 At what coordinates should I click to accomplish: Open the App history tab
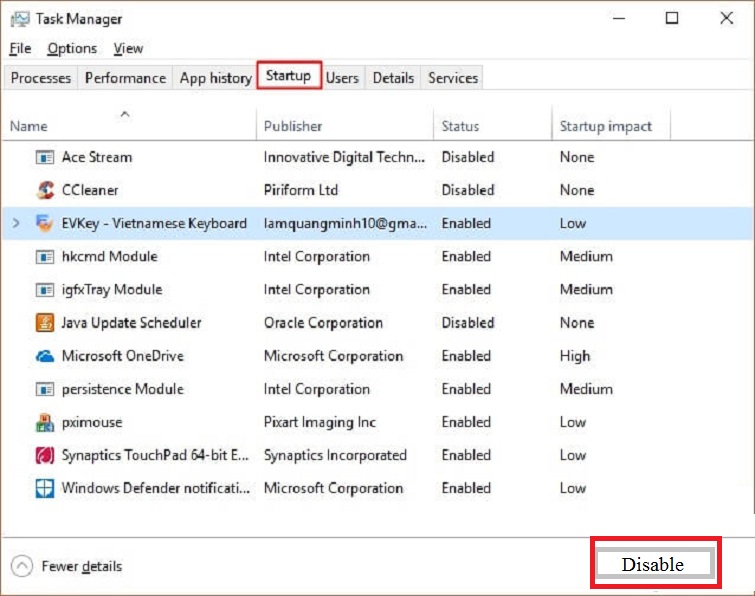coord(215,78)
